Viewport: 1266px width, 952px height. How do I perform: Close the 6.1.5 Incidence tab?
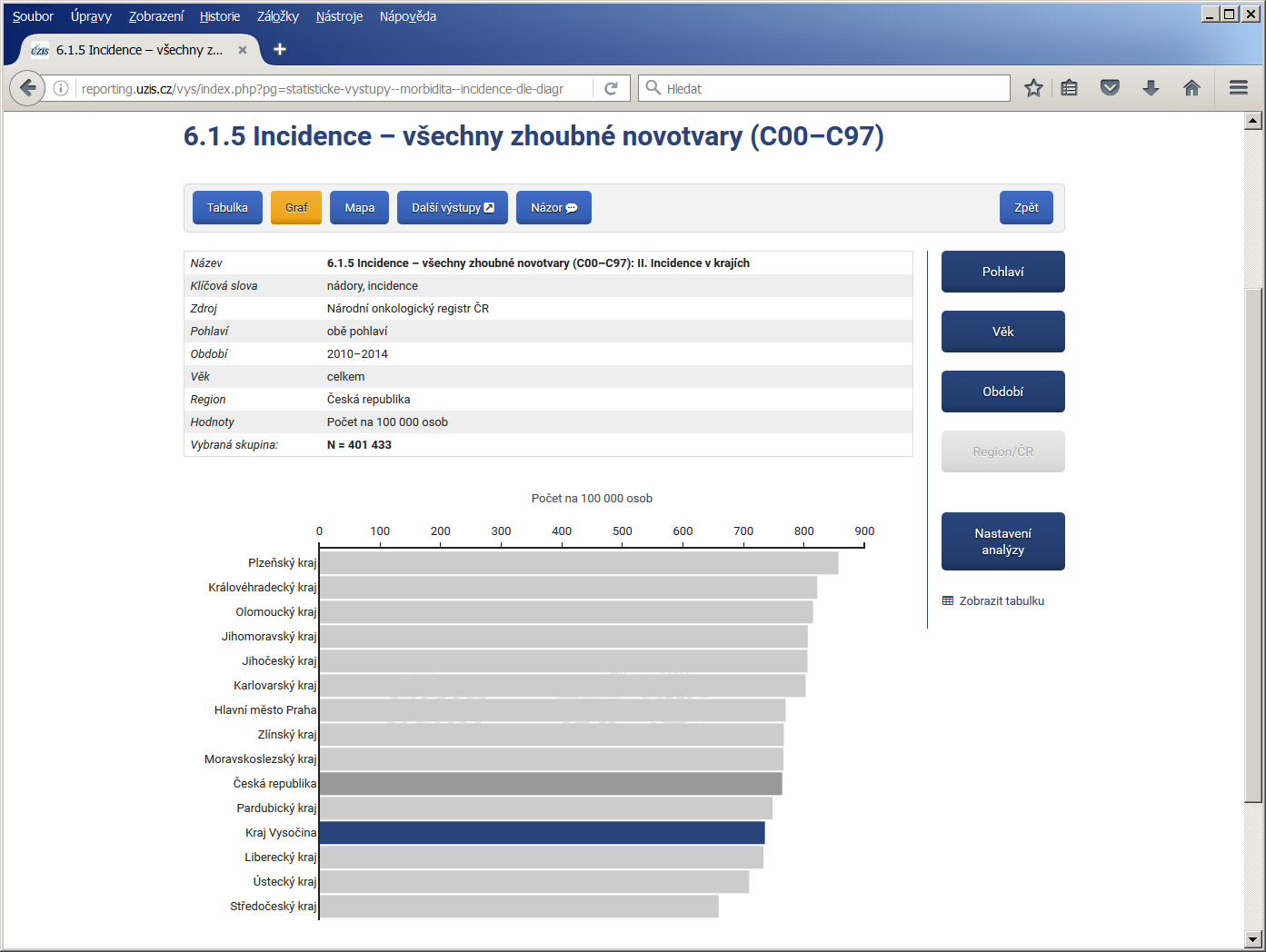(243, 50)
